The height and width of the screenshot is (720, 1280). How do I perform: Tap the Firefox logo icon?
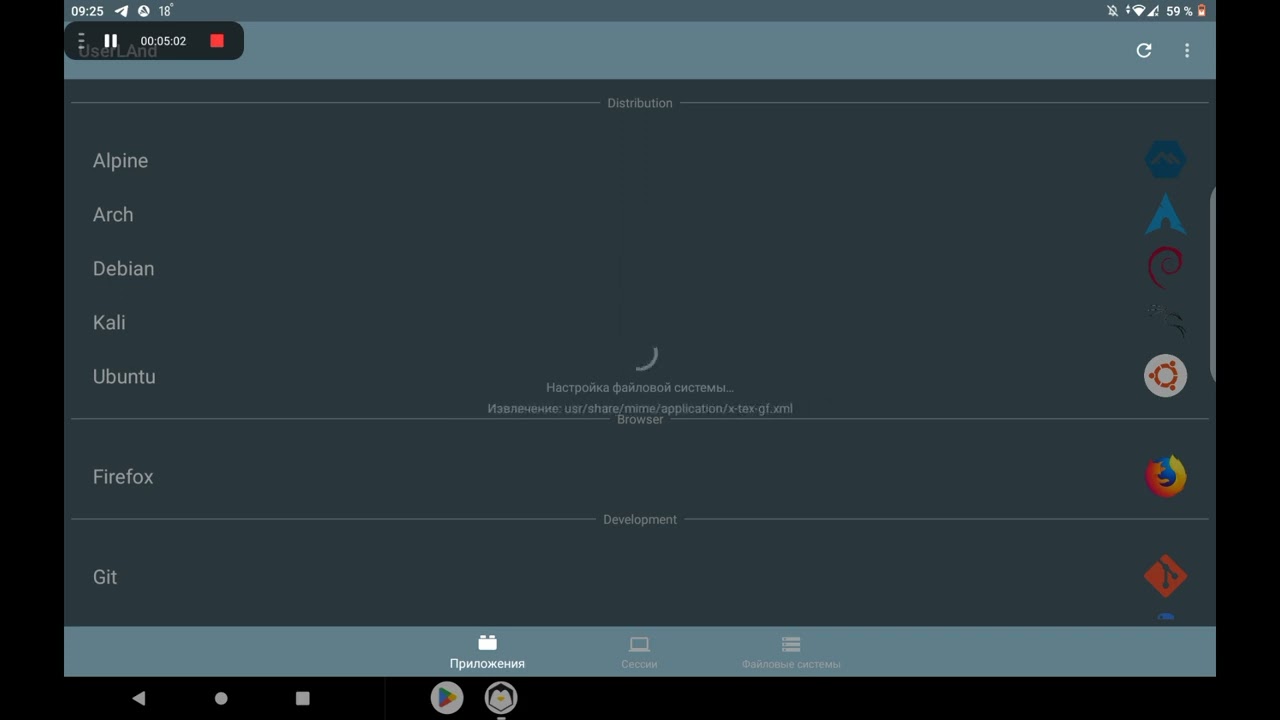click(1165, 477)
